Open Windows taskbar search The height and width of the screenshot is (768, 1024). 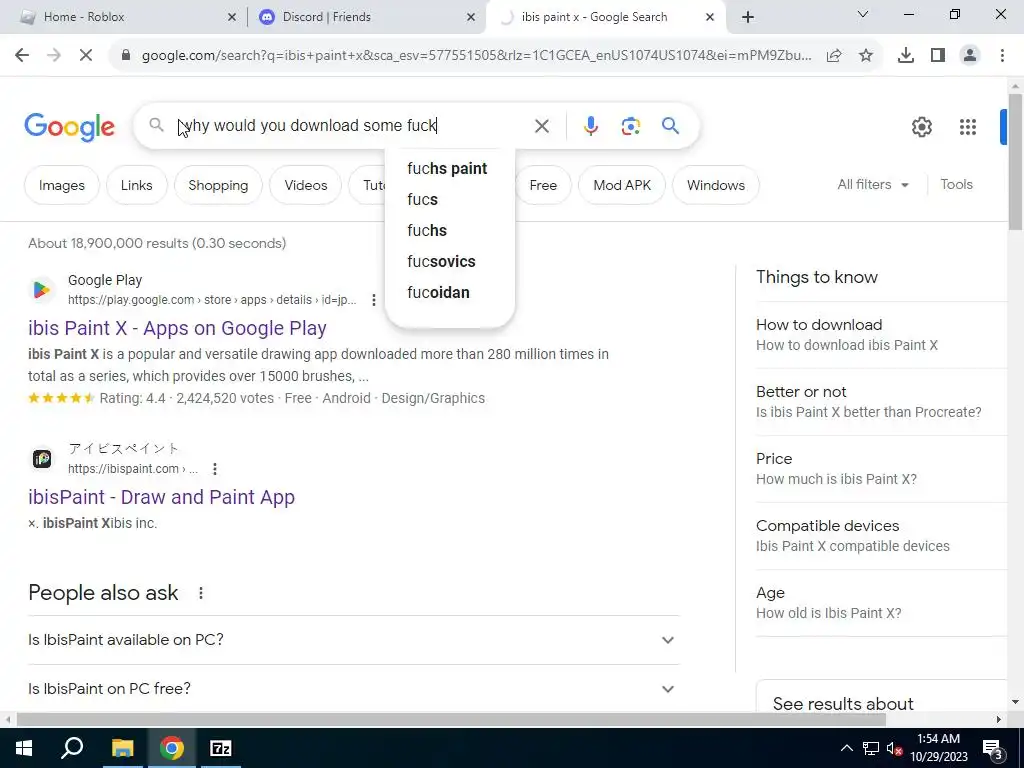point(72,748)
